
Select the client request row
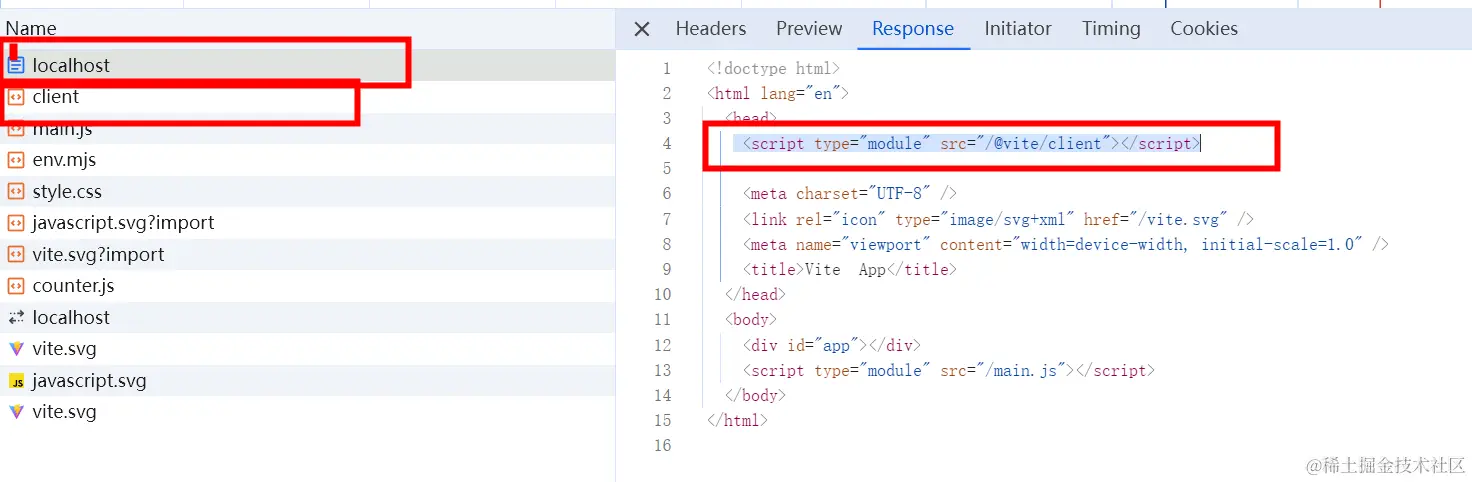(x=307, y=97)
